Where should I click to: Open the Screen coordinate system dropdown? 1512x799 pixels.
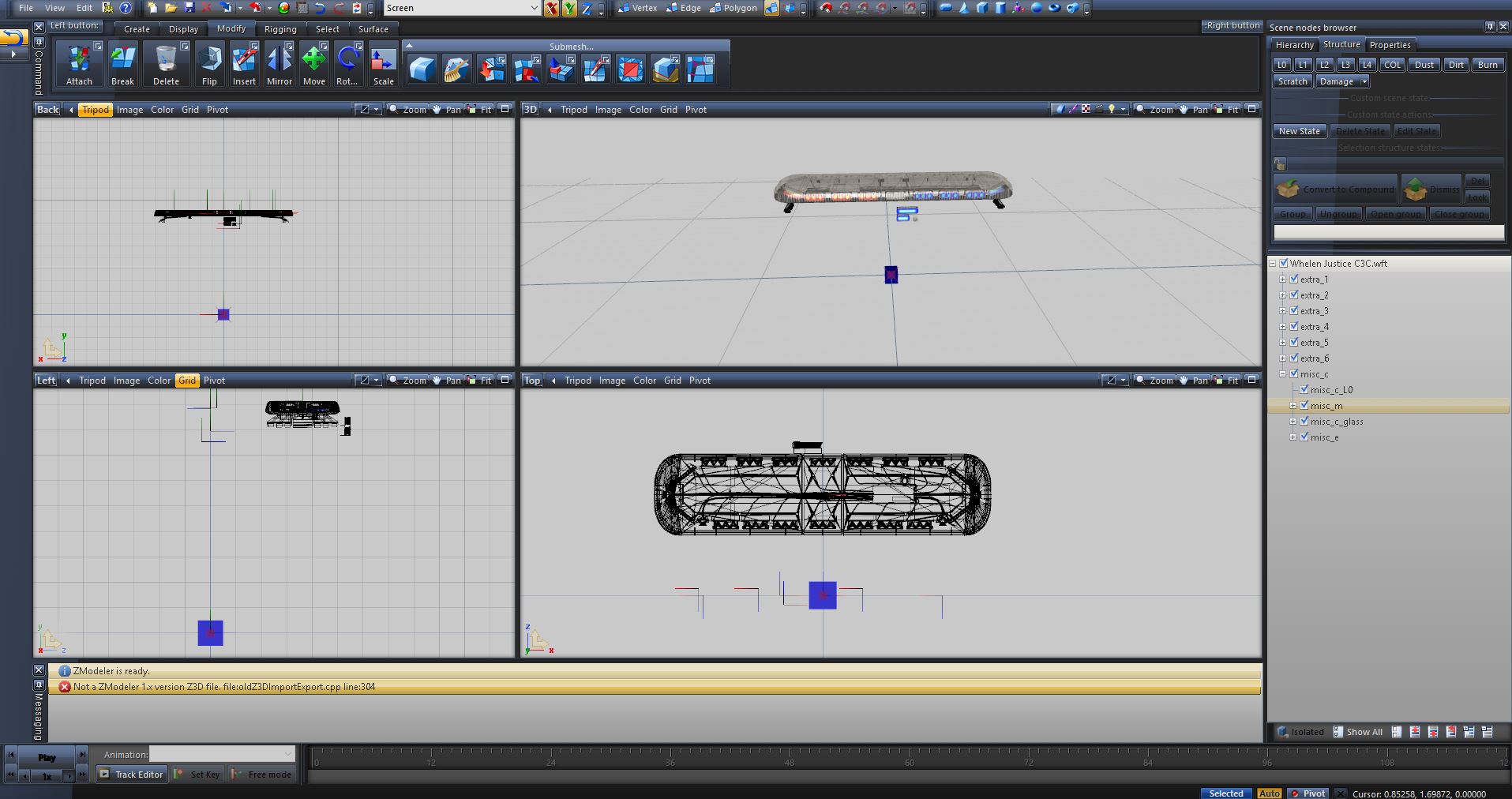(x=534, y=8)
